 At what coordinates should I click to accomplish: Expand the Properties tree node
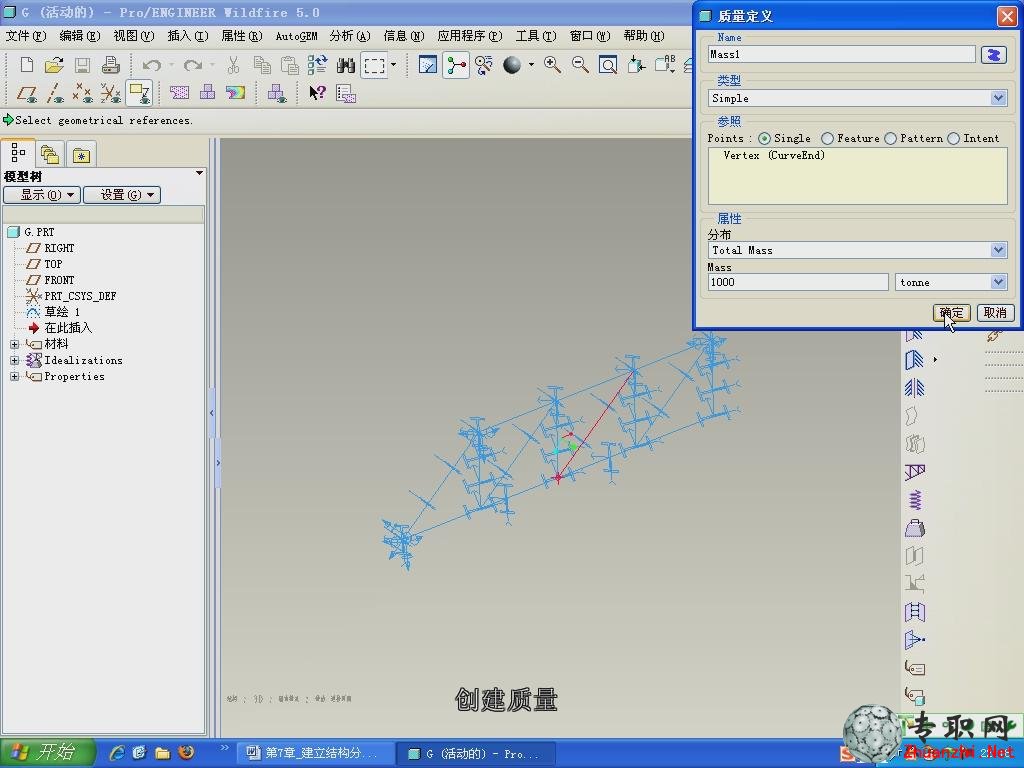coord(14,377)
